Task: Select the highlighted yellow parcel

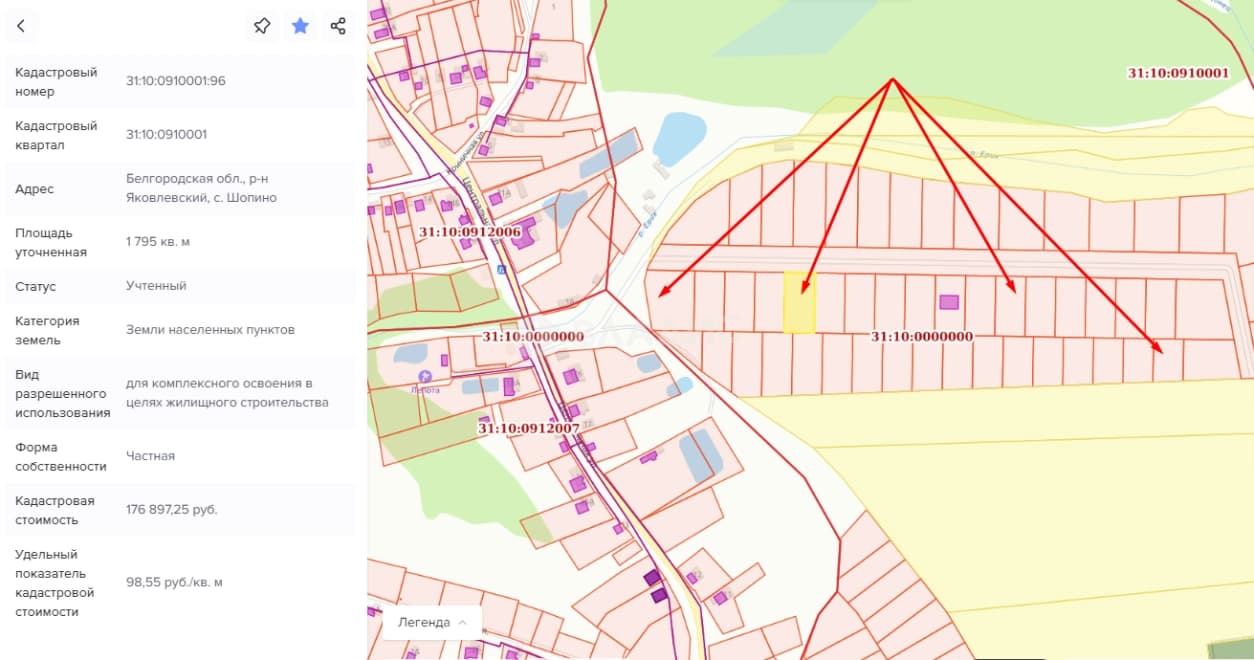Action: [x=799, y=302]
